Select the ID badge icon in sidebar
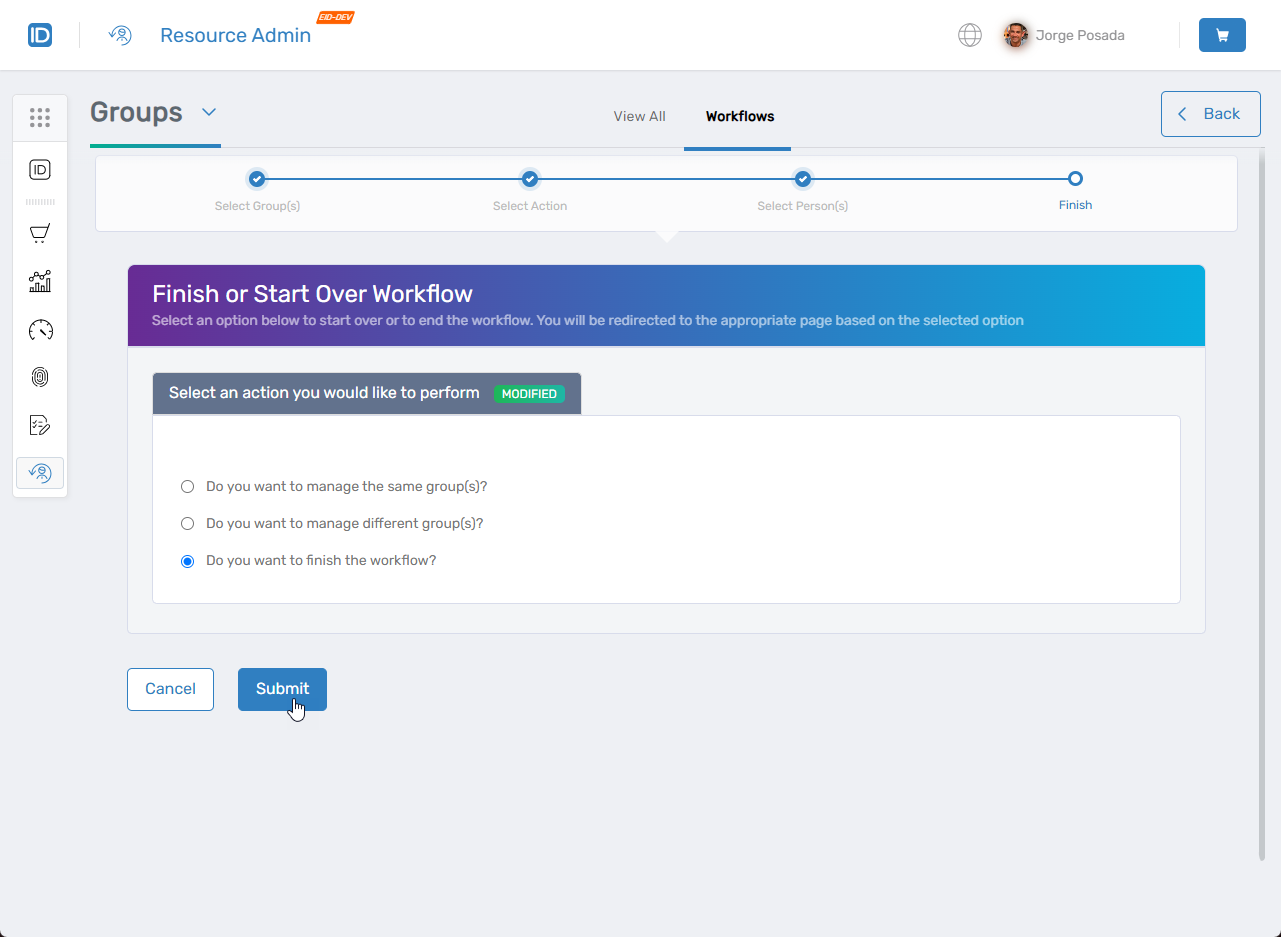Image resolution: width=1281 pixels, height=937 pixels. coord(40,169)
